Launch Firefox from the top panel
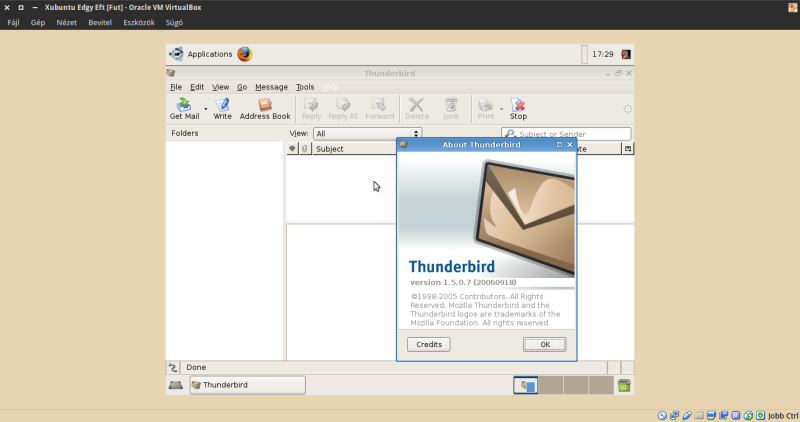This screenshot has width=800, height=422. point(245,54)
